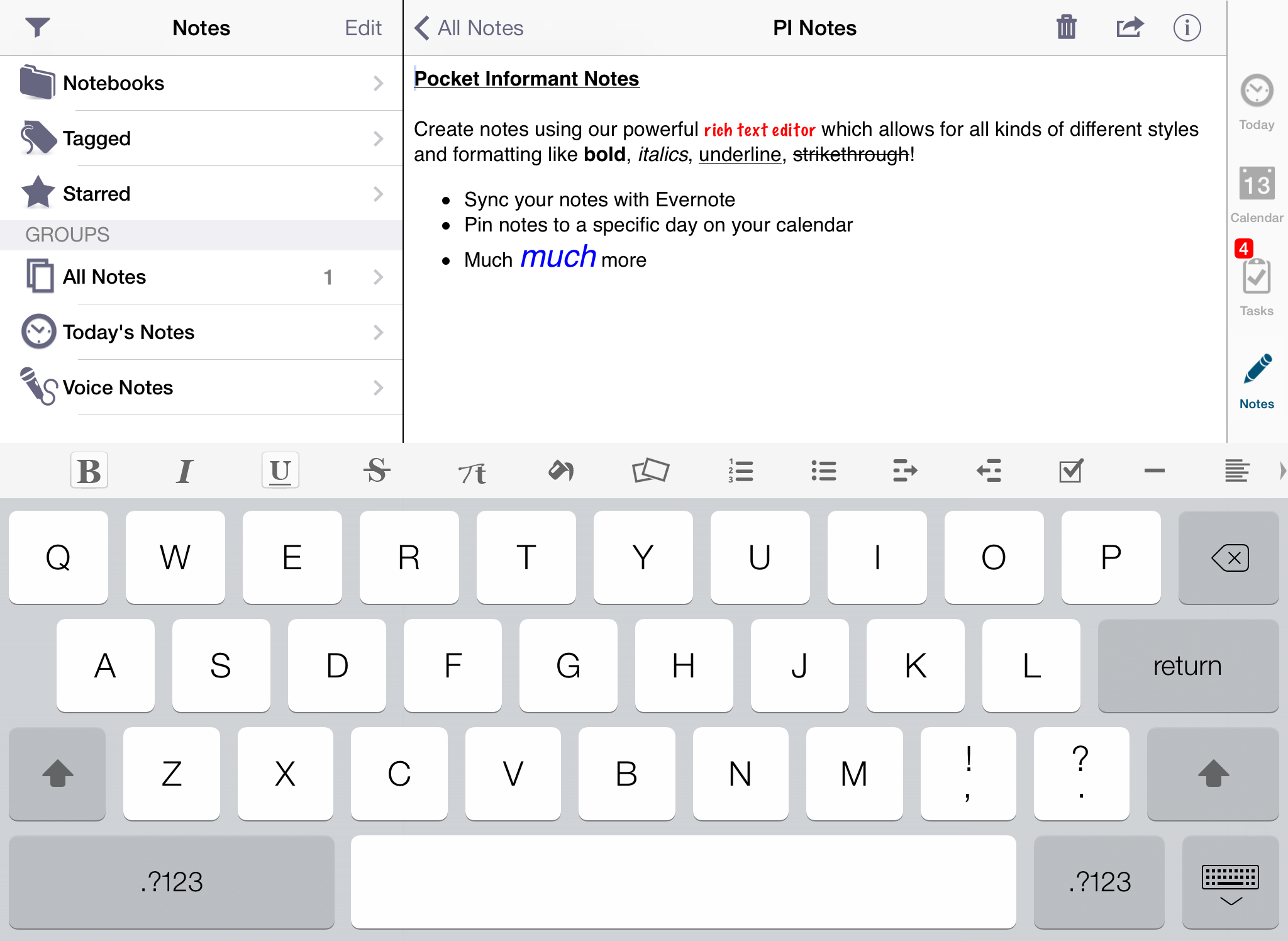Tap the M key

(854, 774)
